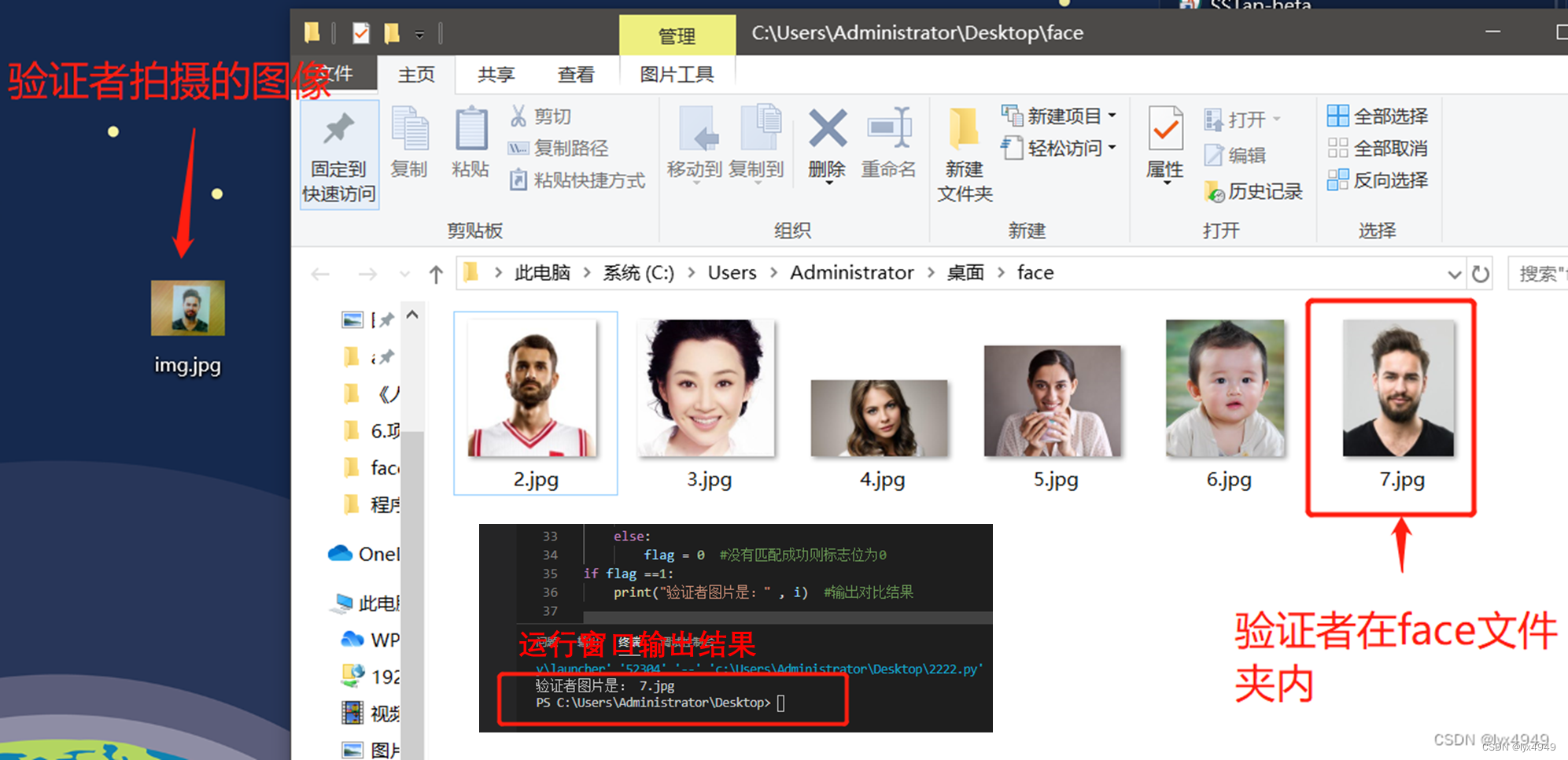Viewport: 1568px width, 760px height.
Task: Click Users in the address breadcrumb
Action: coord(732,272)
